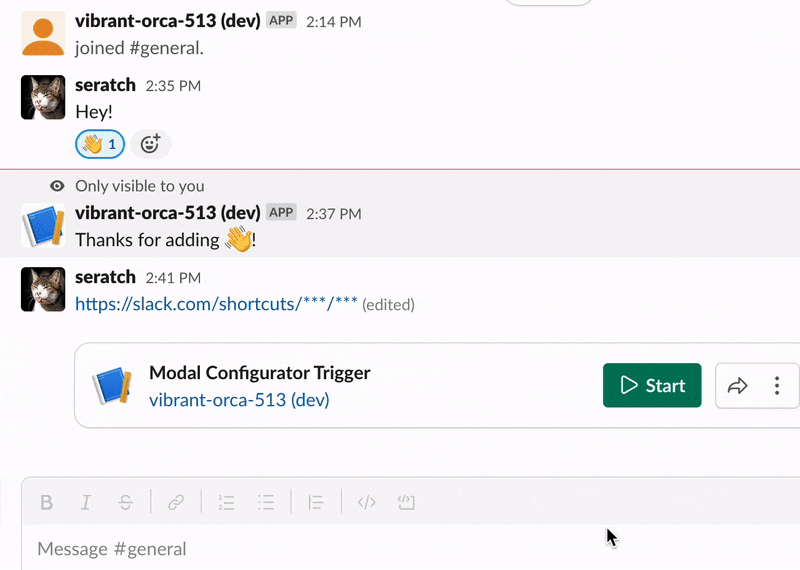The width and height of the screenshot is (800, 570).
Task: Add a new emoji reaction to Hey!
Action: tap(151, 144)
